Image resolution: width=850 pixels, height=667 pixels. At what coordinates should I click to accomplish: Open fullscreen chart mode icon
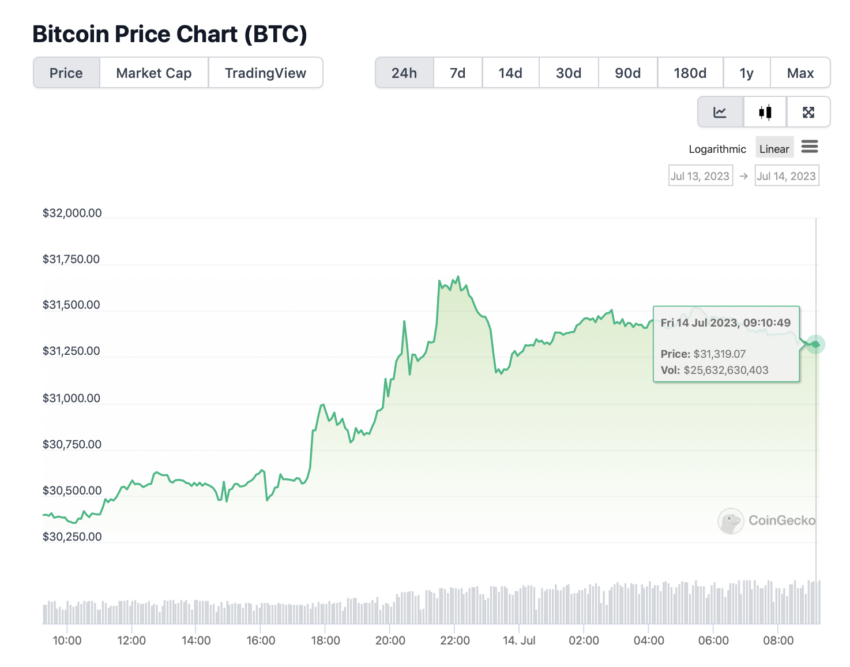pyautogui.click(x=808, y=112)
